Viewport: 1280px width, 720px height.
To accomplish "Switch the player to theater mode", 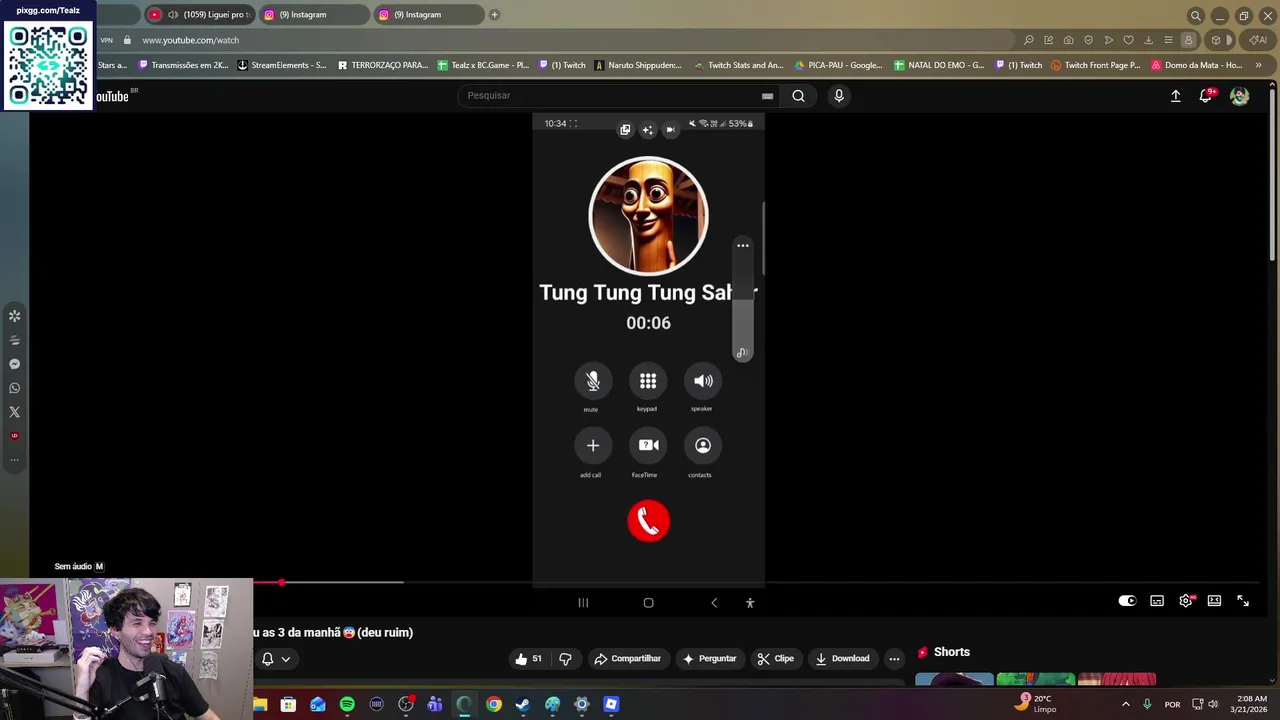I will click(x=1214, y=601).
